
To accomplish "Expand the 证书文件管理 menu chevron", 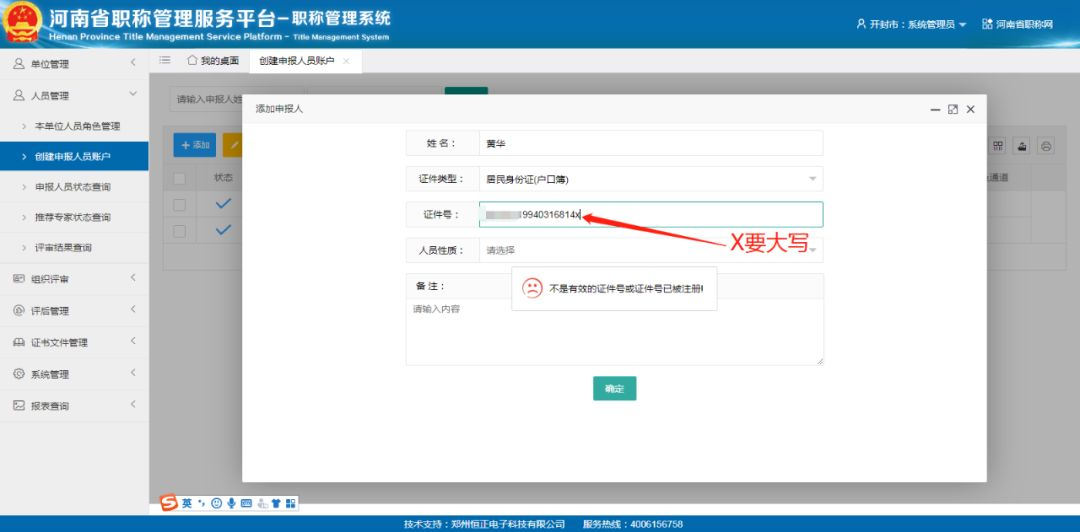I will 133,341.
